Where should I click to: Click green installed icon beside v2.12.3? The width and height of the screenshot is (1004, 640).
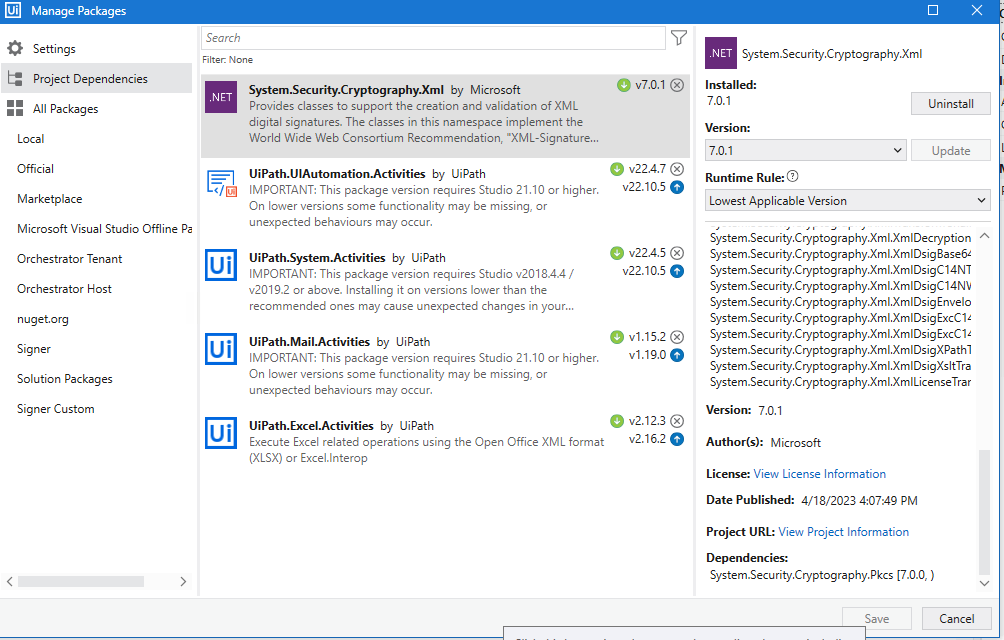click(x=617, y=420)
